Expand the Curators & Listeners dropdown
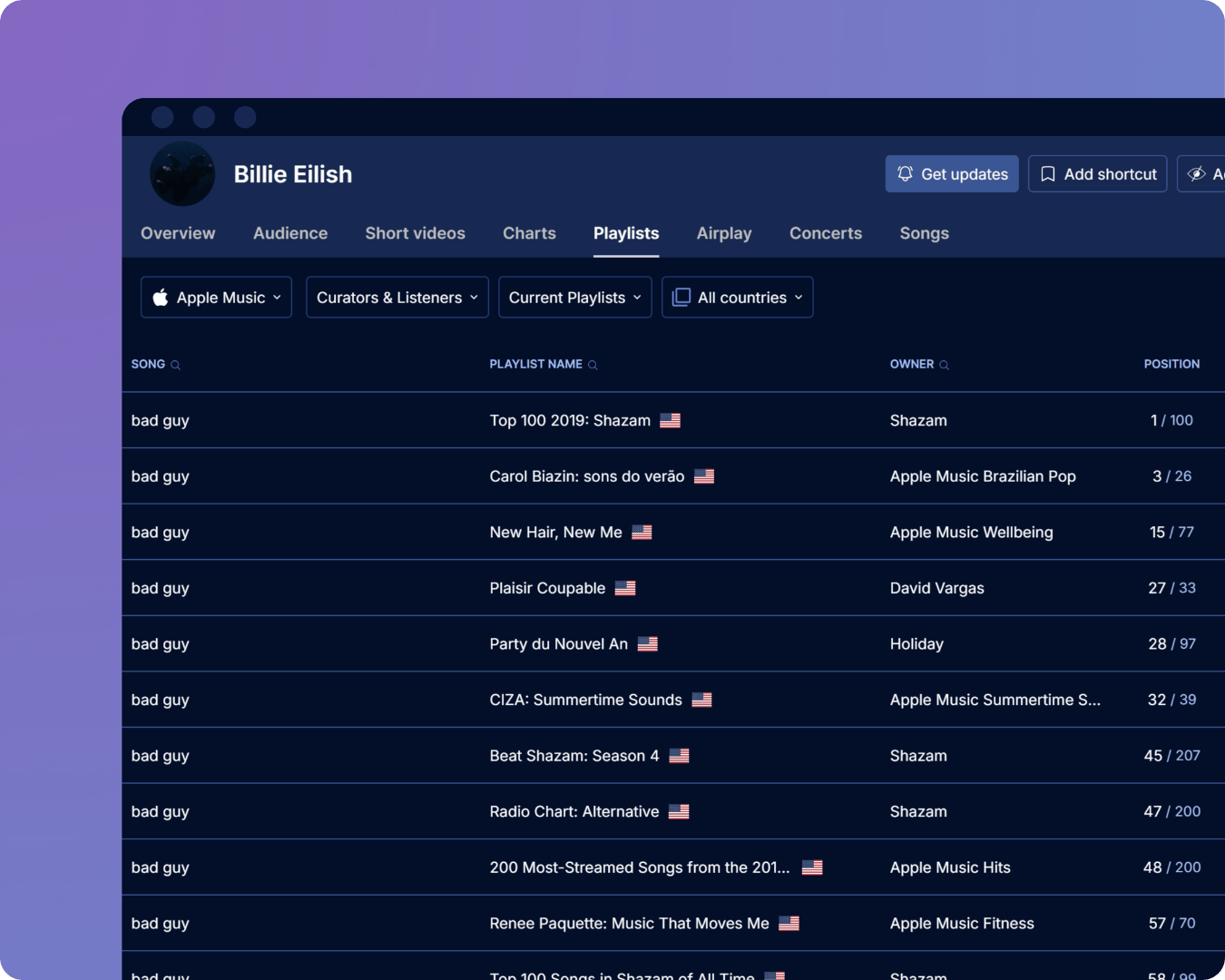This screenshot has height=980, width=1225. click(397, 297)
